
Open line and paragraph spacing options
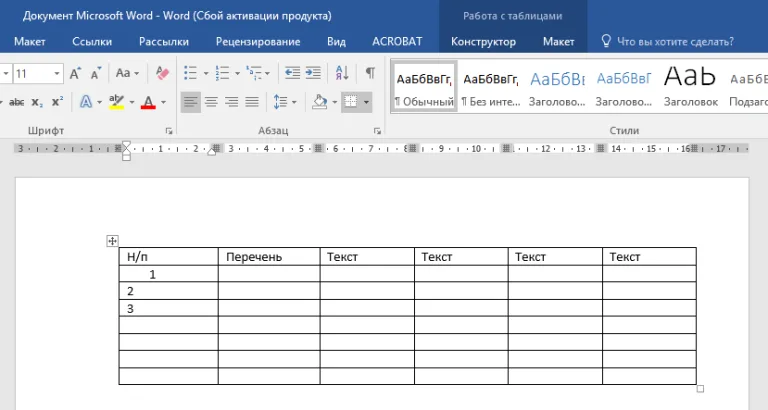coord(281,102)
